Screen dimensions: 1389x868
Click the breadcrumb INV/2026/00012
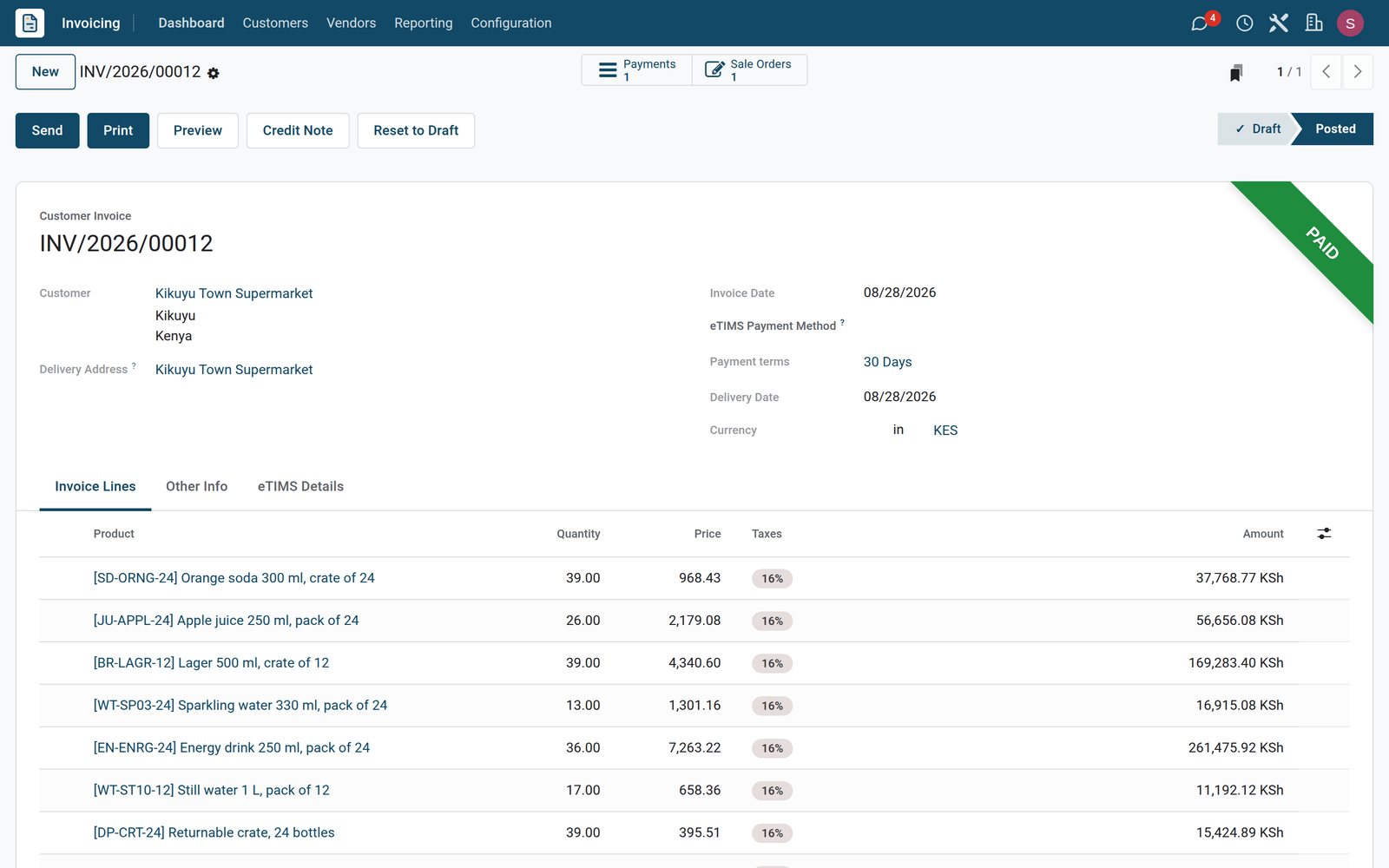point(140,72)
